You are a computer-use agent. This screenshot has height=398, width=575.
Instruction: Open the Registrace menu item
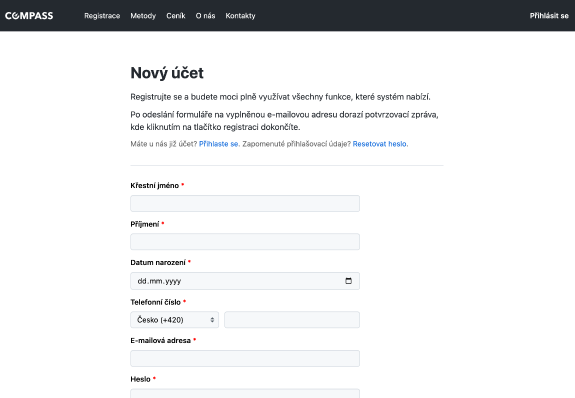[x=102, y=16]
